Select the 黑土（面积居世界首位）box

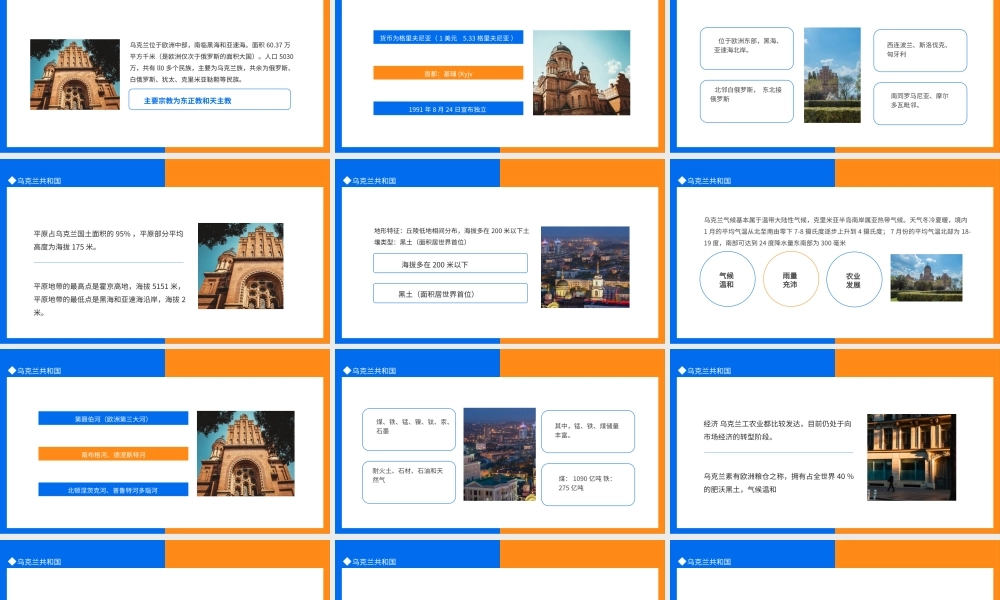pos(450,293)
